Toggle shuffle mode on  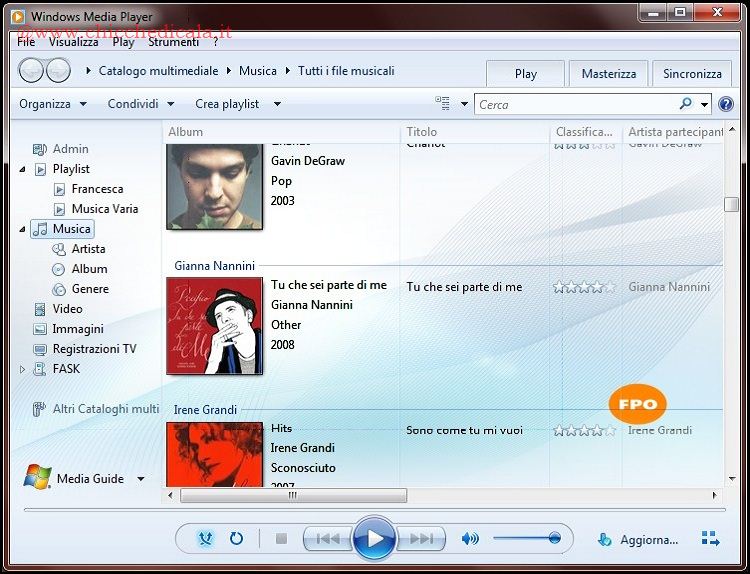(x=205, y=539)
